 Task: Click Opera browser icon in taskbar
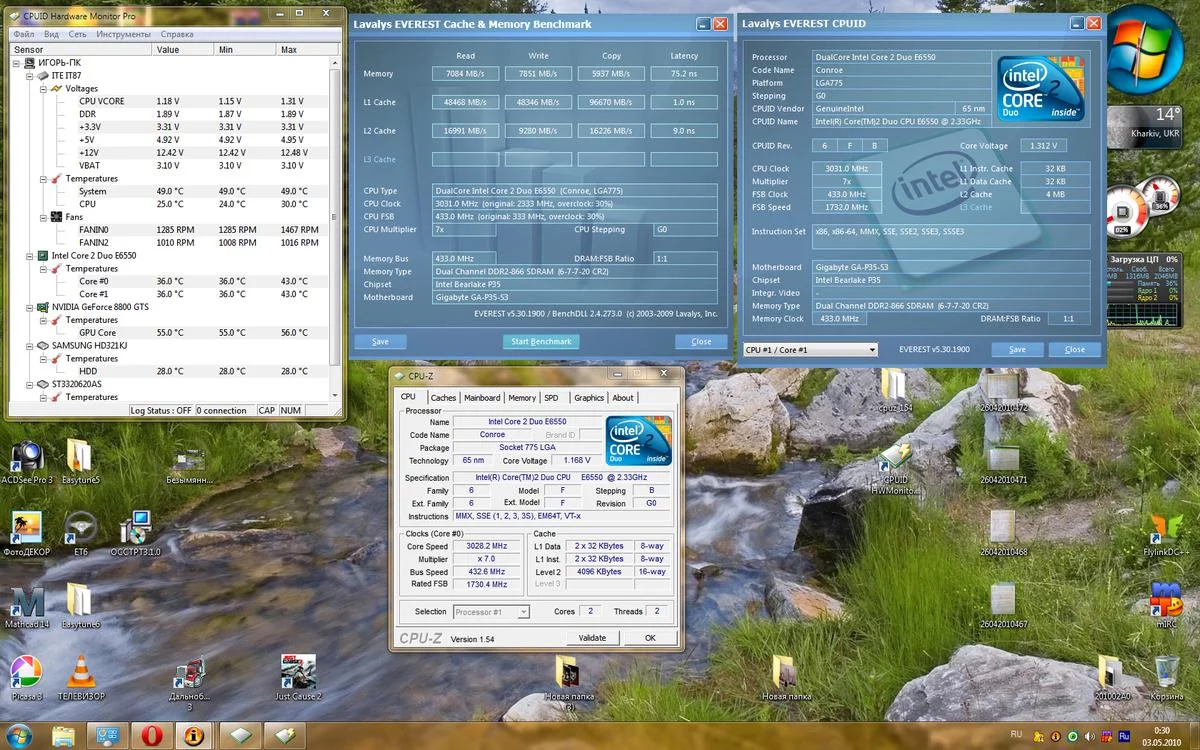[x=150, y=735]
